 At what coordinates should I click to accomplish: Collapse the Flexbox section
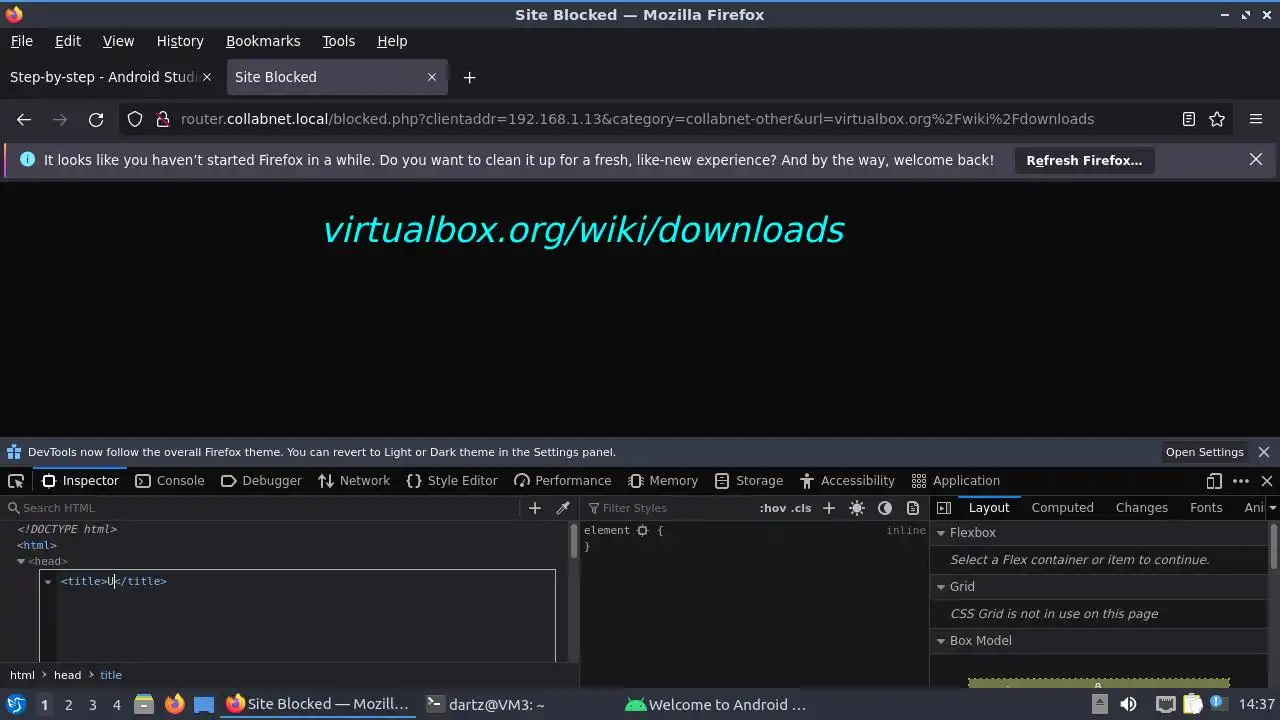pos(941,533)
